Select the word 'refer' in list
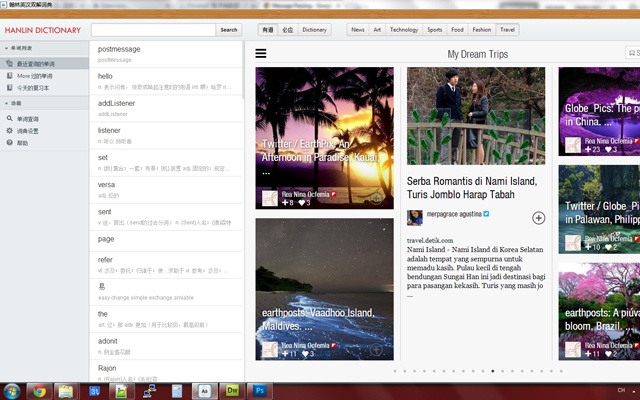640x400 pixels. coord(166,264)
